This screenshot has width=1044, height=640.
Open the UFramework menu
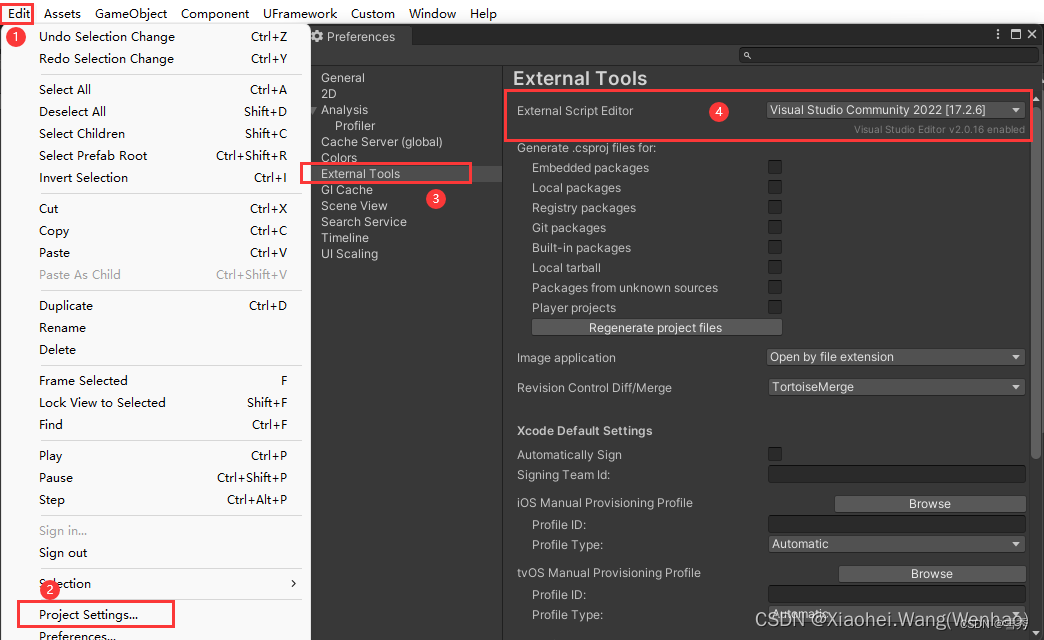point(300,13)
